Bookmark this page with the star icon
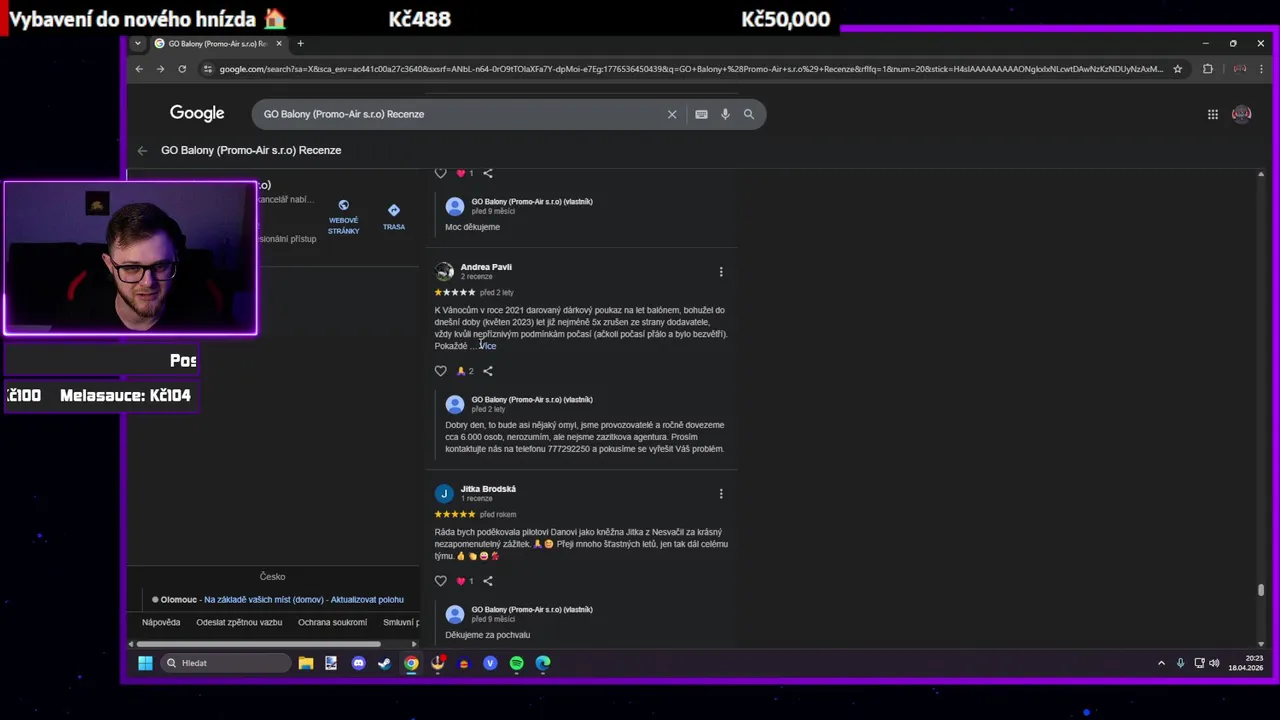The width and height of the screenshot is (1280, 720). [1178, 69]
